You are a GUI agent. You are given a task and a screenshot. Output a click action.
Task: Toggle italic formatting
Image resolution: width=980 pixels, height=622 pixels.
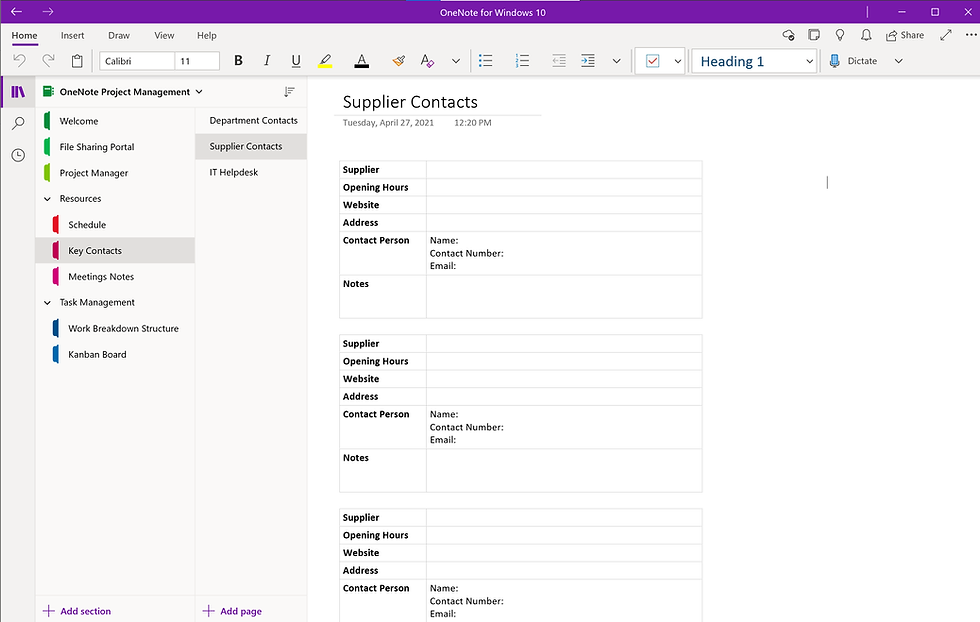[x=267, y=61]
